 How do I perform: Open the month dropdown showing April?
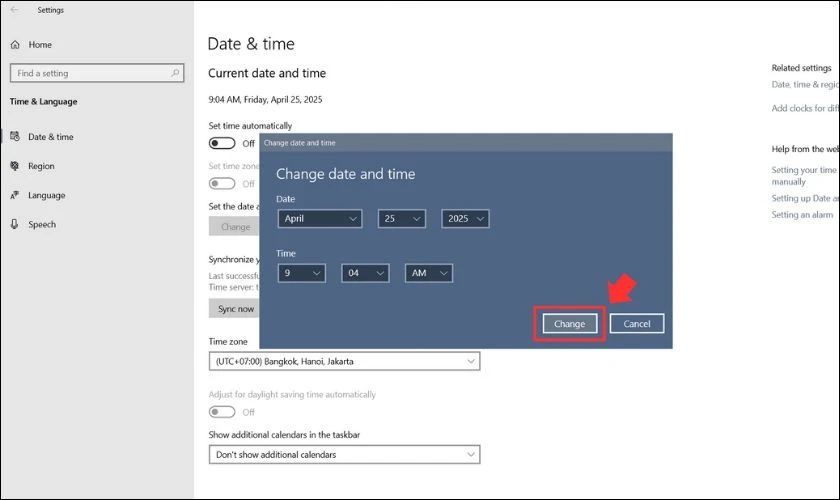point(320,219)
